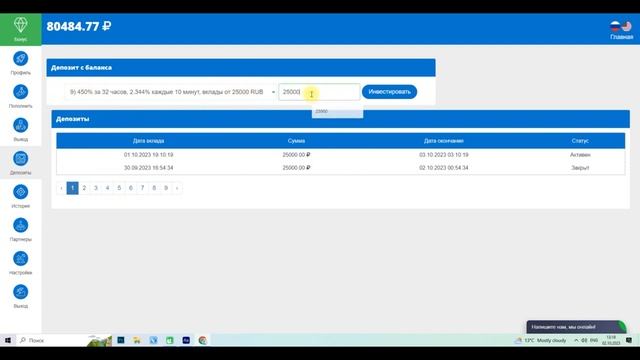Click the 01.10.2023 19:10:19 deposit date
Image resolution: width=640 pixels, height=360 pixels.
149,155
